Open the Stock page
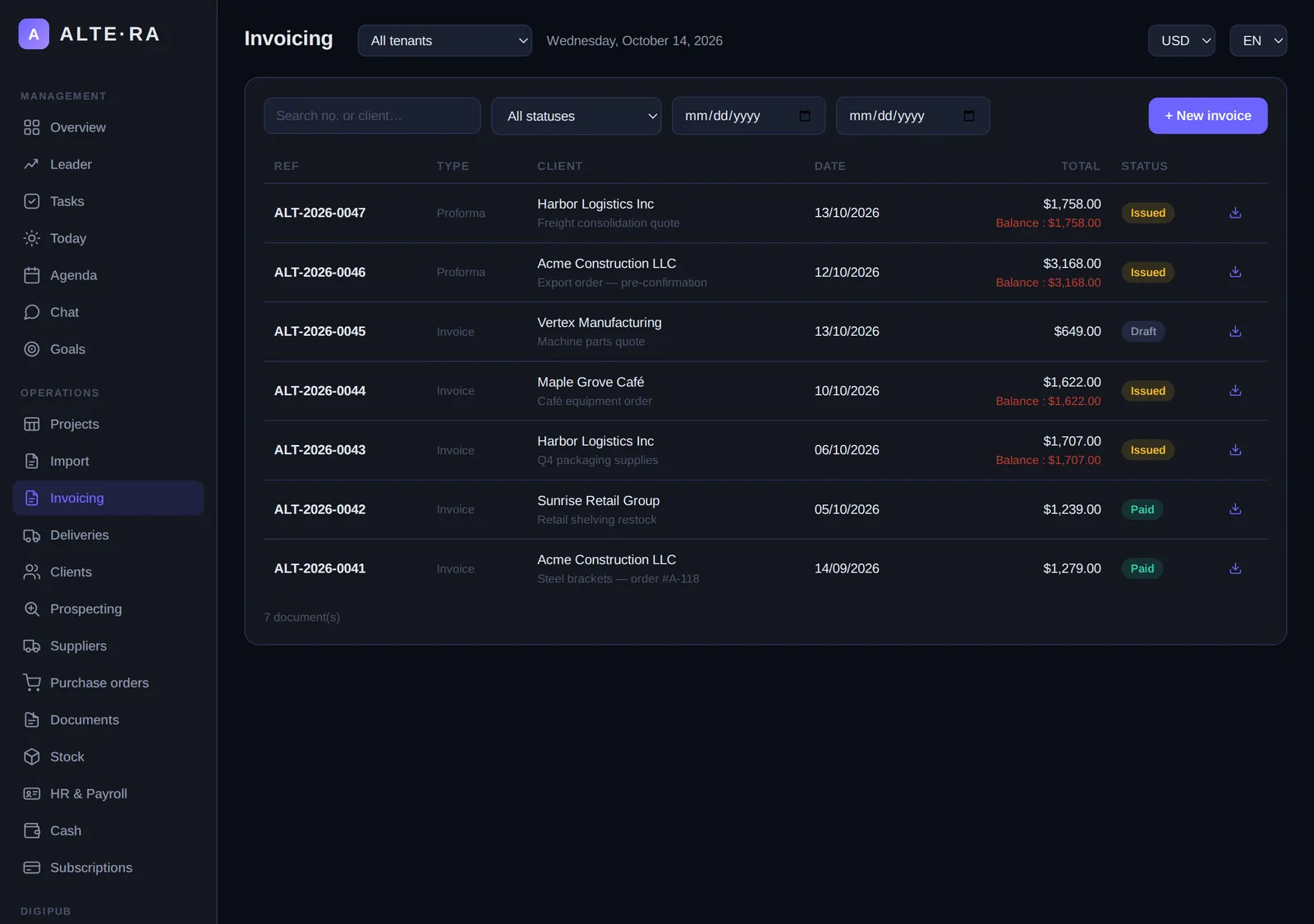The image size is (1314, 924). pos(108,756)
